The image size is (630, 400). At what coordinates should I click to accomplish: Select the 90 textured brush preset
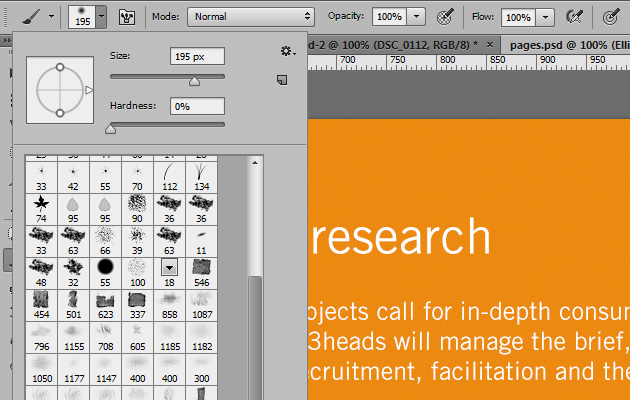137,210
